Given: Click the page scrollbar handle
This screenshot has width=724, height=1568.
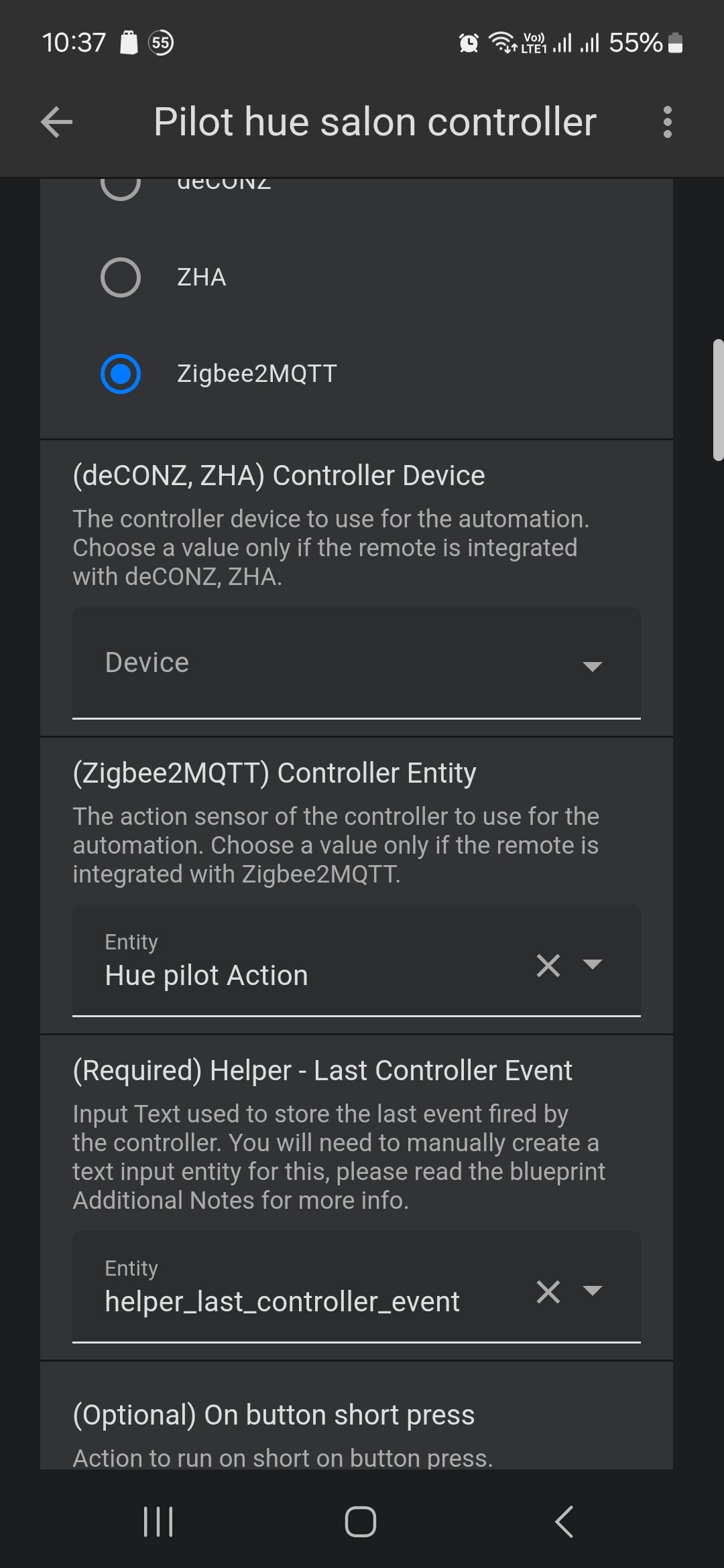Looking at the screenshot, I should [718, 400].
